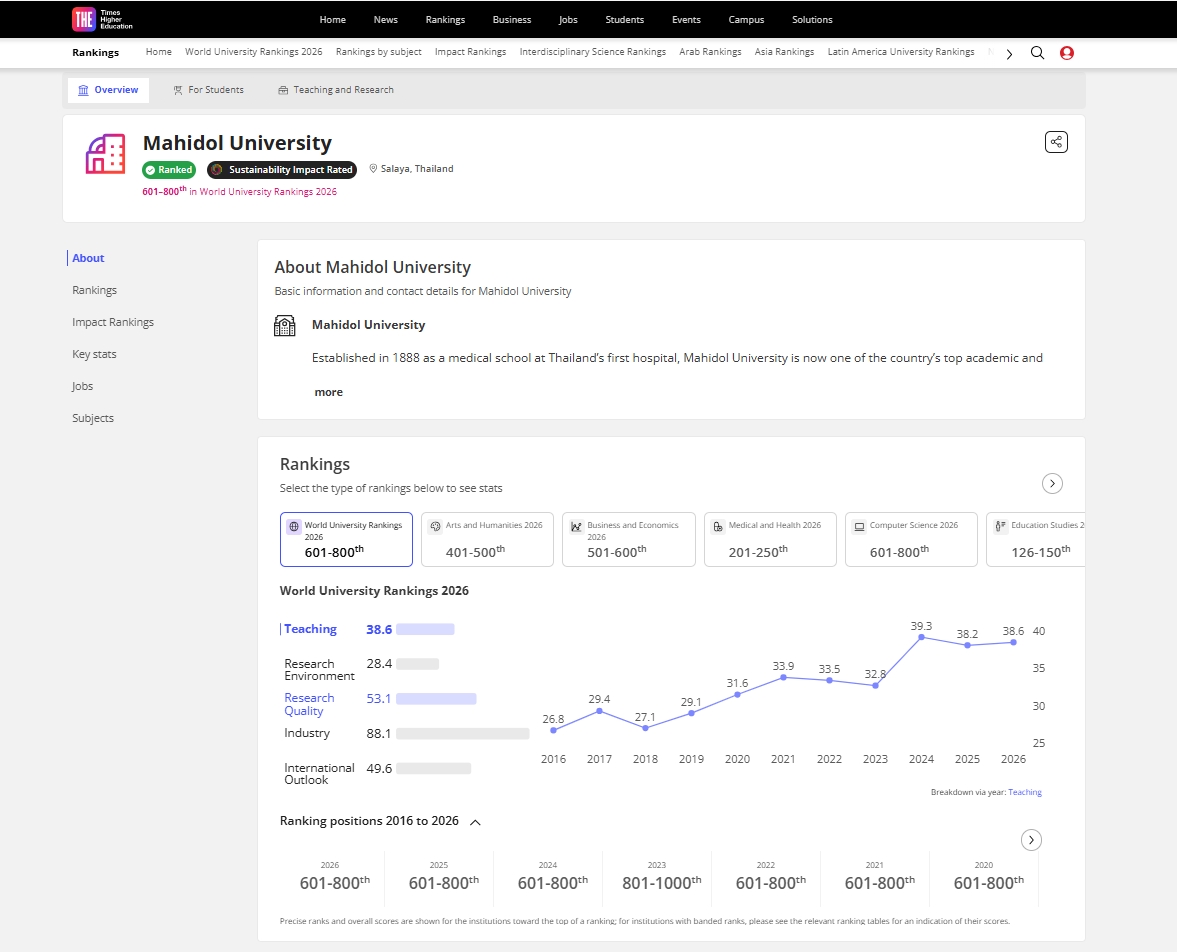Click the 2016 data point labeled 26.8
The width and height of the screenshot is (1177, 952).
553,730
